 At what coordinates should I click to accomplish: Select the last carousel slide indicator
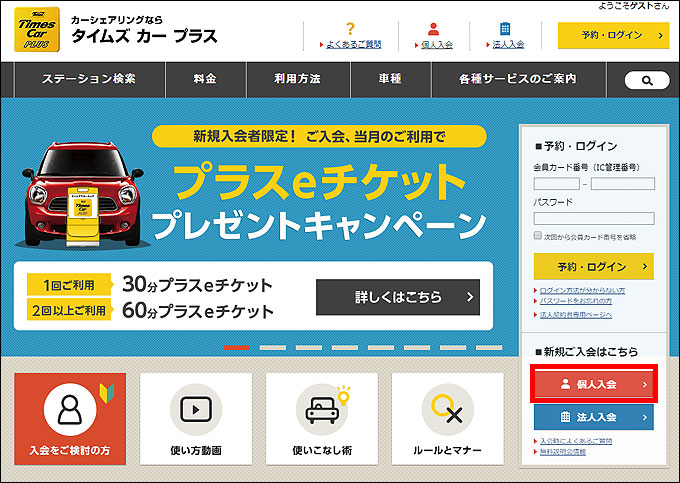click(489, 348)
